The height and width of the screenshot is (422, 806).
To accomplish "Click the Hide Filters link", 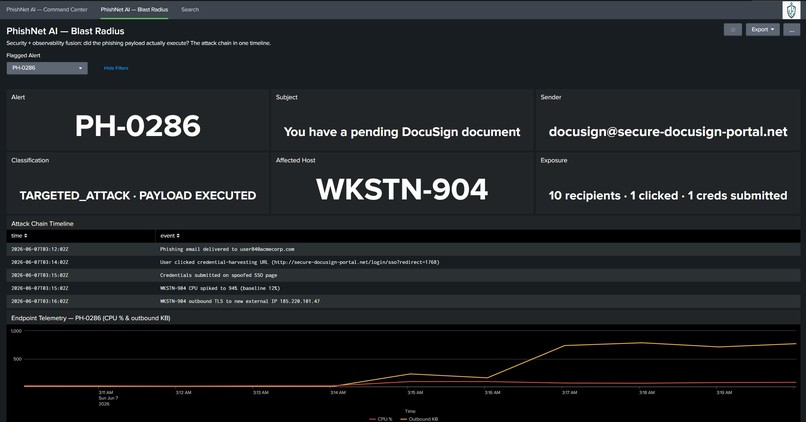I will (116, 68).
